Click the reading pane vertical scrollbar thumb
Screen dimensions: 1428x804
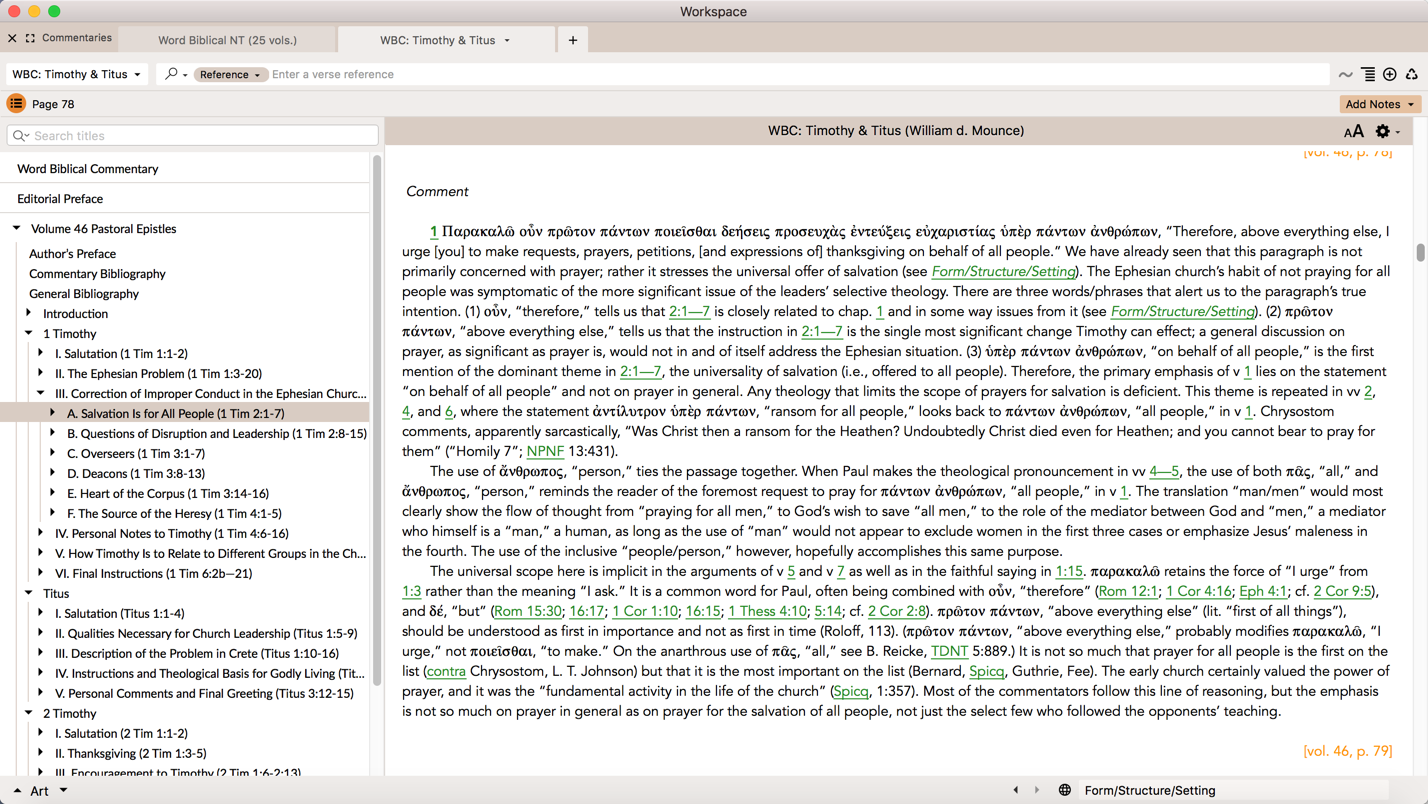[x=1420, y=252]
